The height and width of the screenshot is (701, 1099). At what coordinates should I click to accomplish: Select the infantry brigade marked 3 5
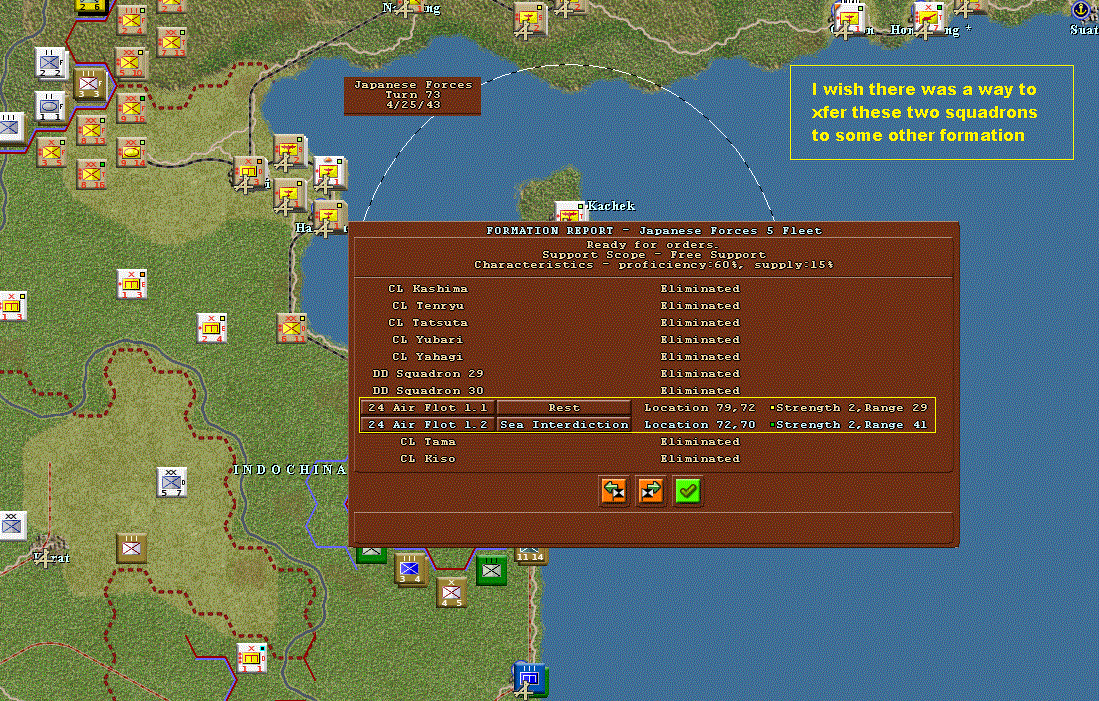[50, 152]
